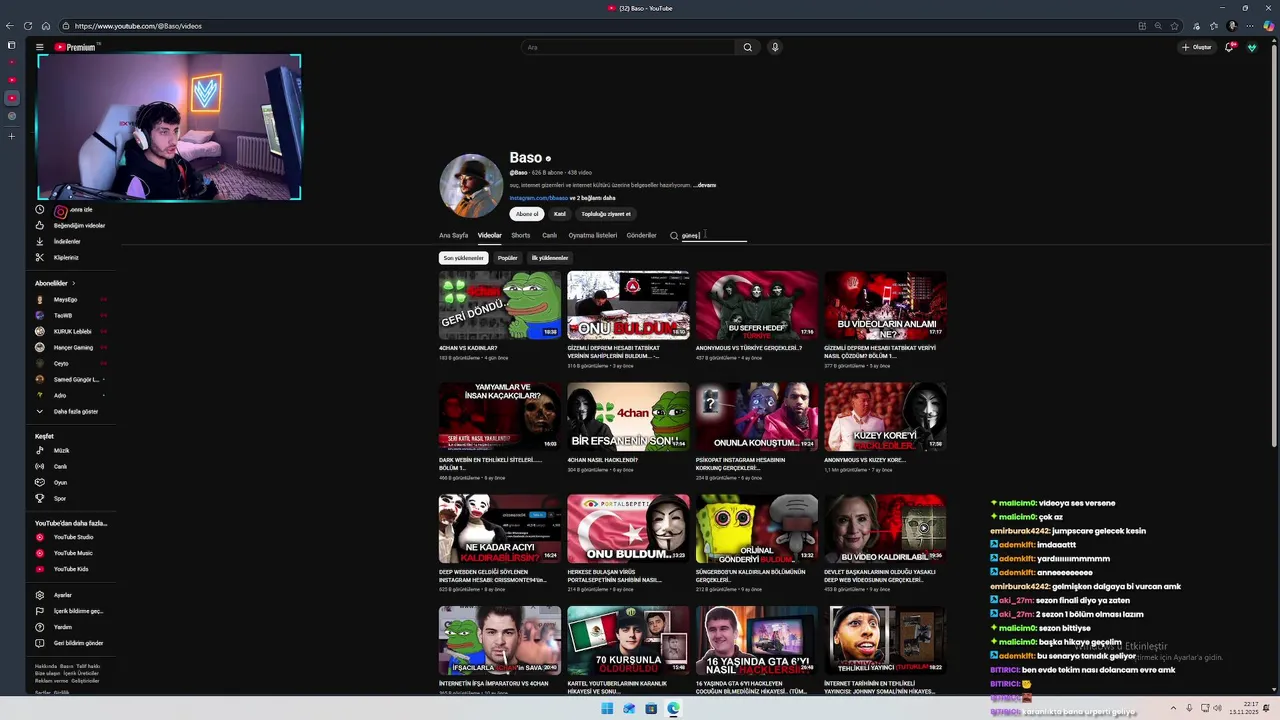1280x720 pixels.
Task: Select Son yüklenenler filter chip
Action: coord(464,258)
